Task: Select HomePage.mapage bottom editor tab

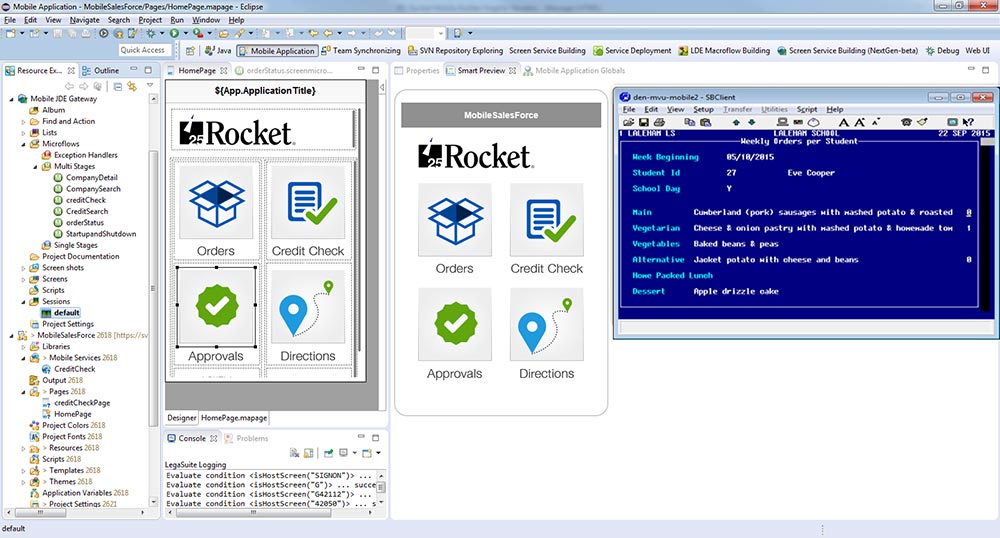Action: (x=233, y=418)
